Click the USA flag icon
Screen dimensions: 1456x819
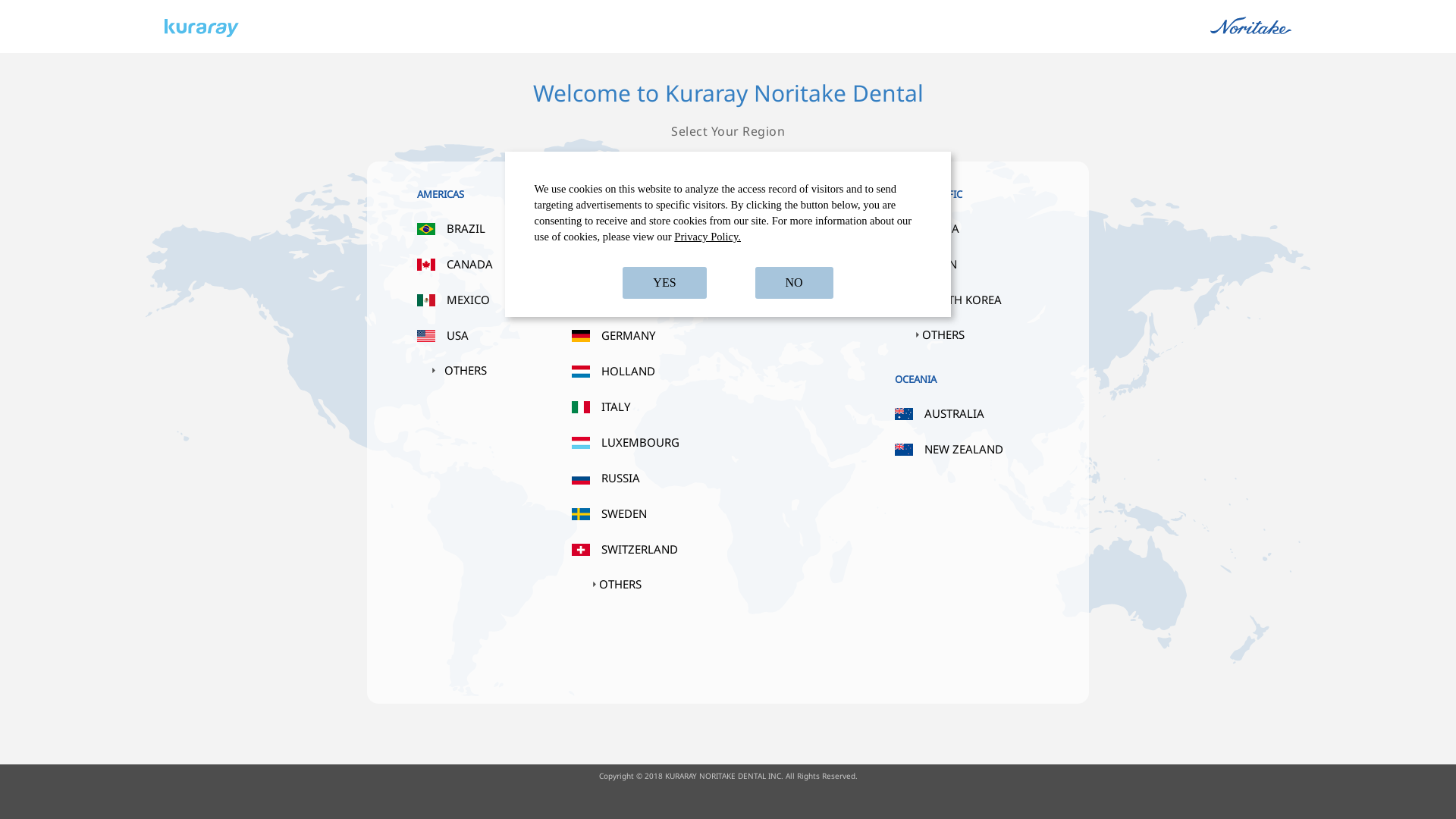click(426, 336)
